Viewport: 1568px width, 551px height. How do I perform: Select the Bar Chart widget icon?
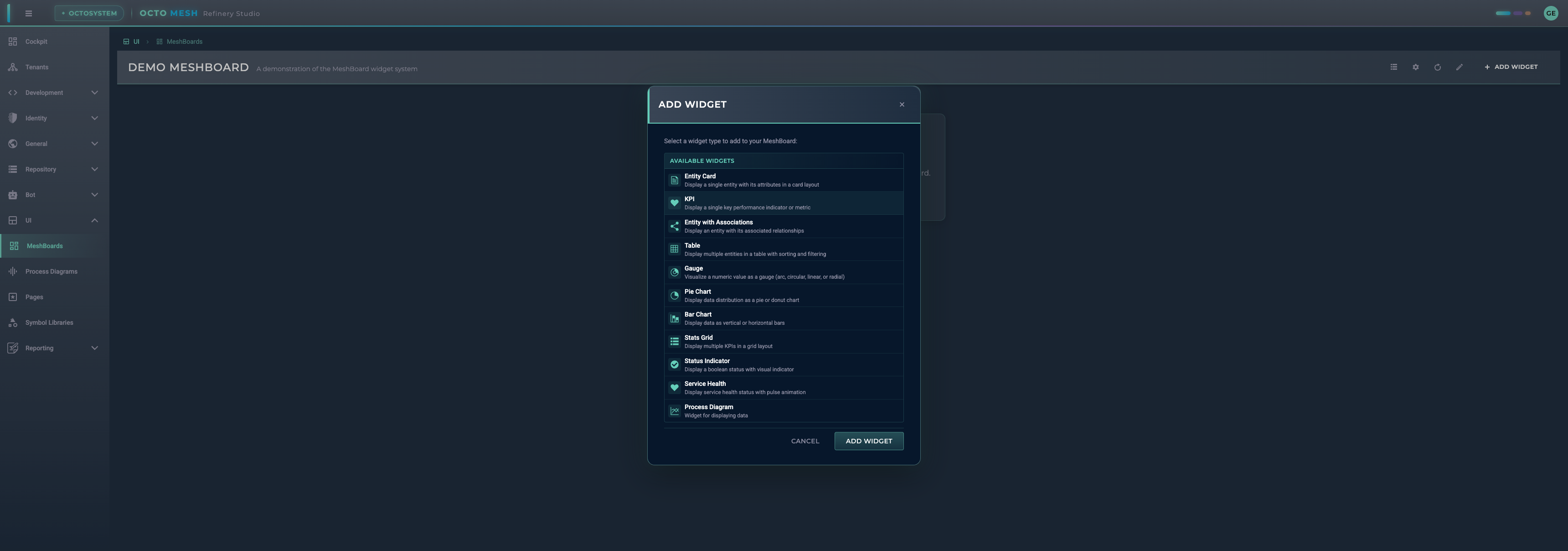pos(675,318)
